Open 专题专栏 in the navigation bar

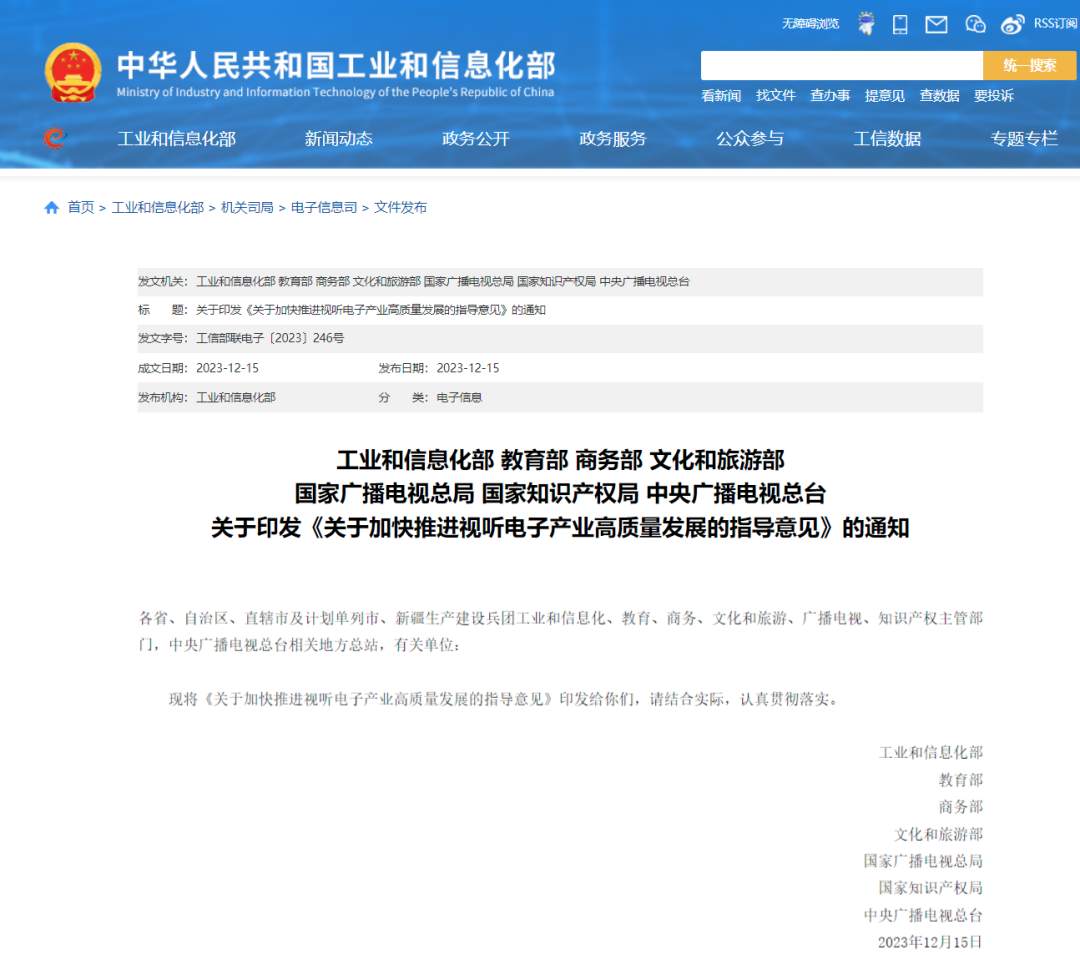click(x=1024, y=139)
